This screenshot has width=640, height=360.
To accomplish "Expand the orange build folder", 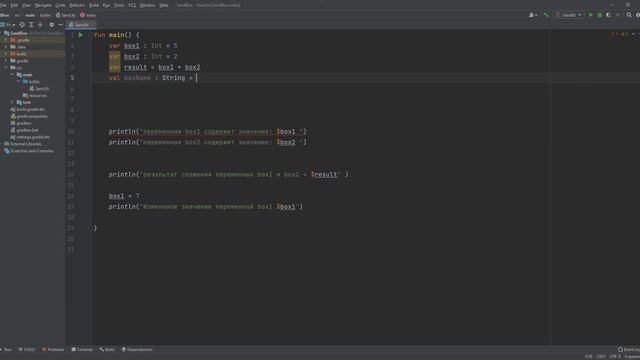I will click(x=6, y=54).
